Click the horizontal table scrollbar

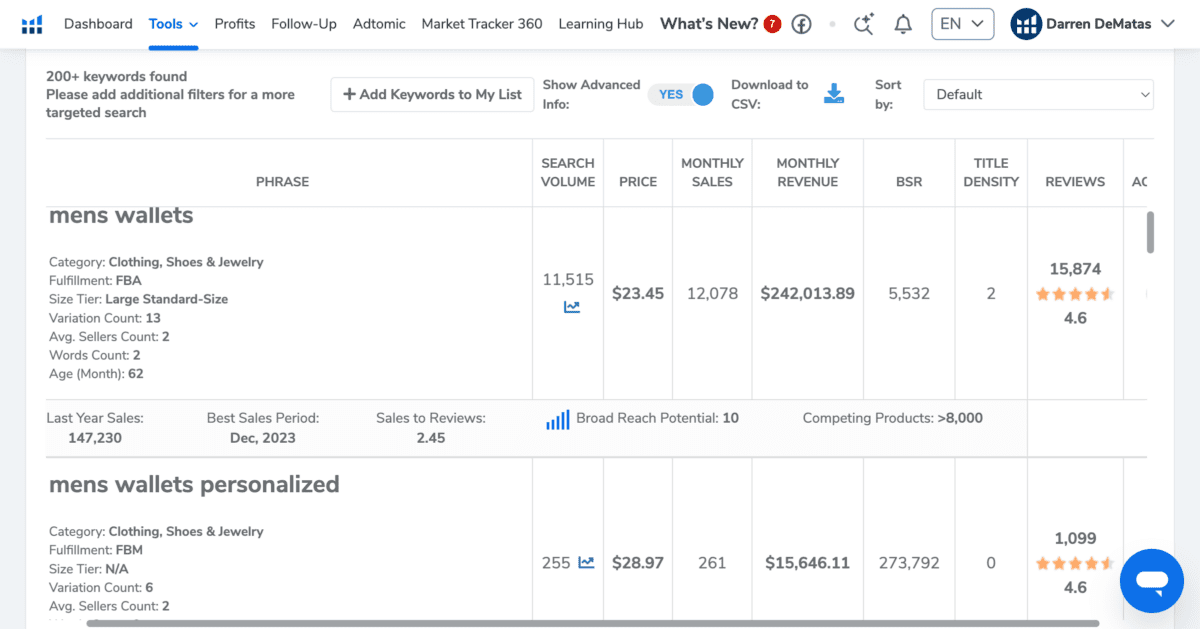tap(593, 623)
